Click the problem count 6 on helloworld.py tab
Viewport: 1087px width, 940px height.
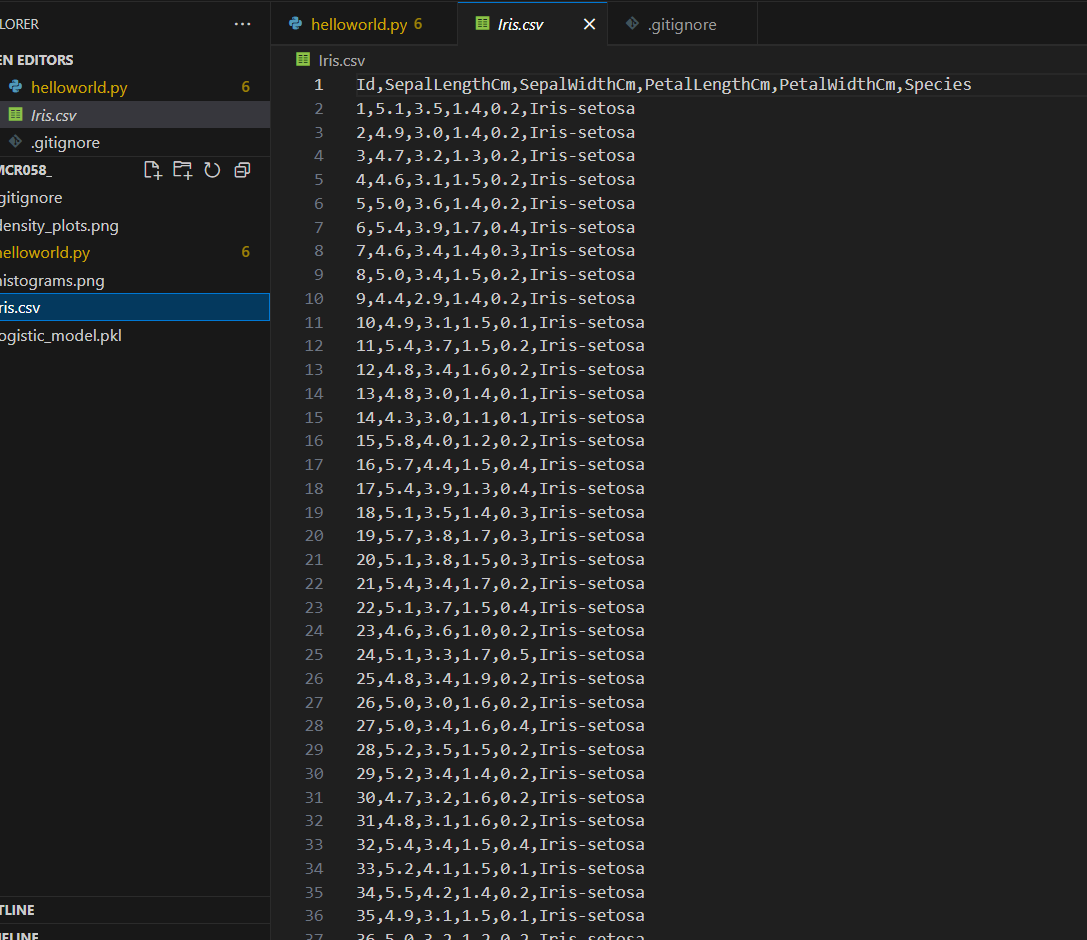(x=418, y=24)
